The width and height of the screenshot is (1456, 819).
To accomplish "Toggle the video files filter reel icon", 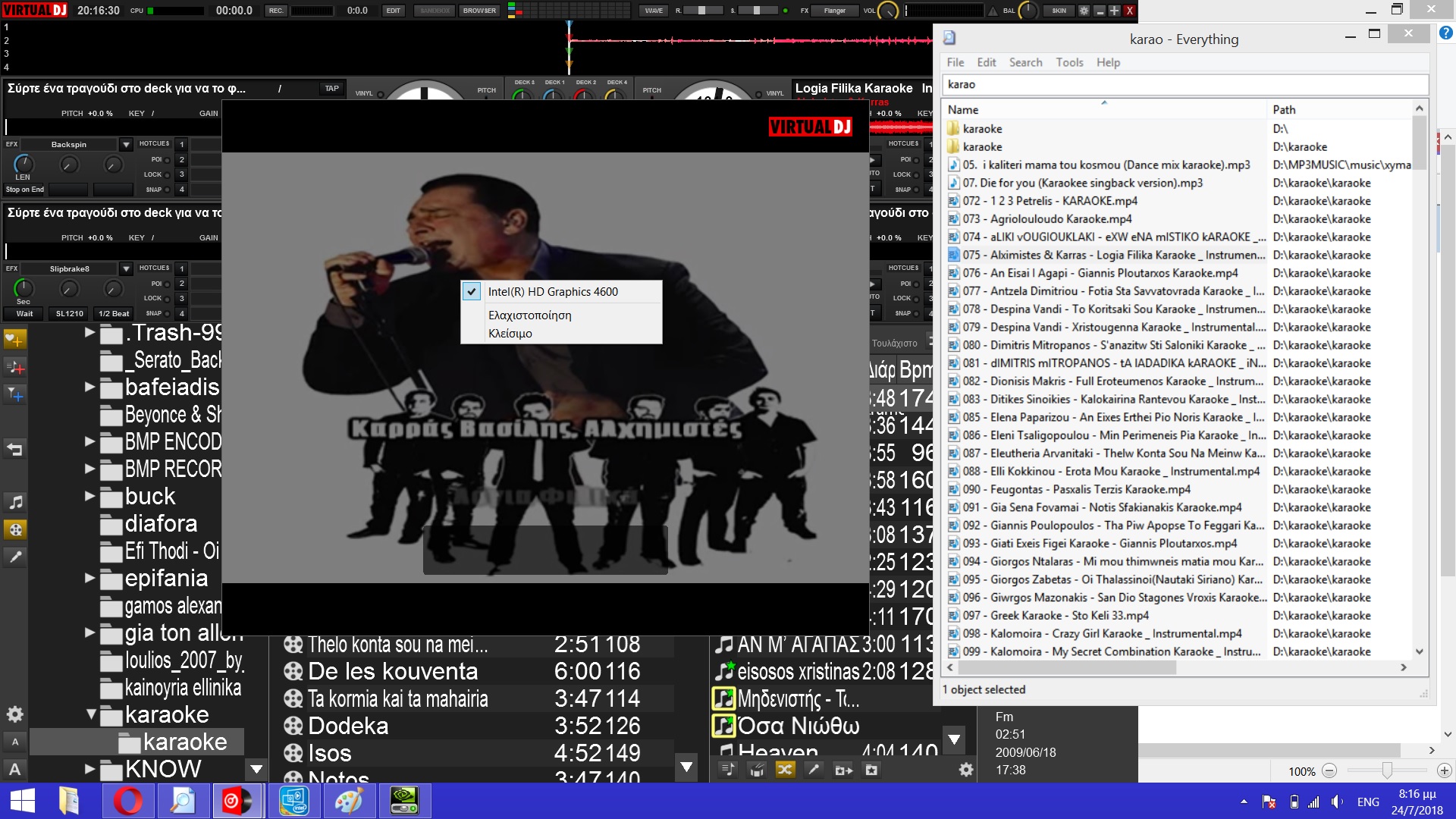I will 15,529.
